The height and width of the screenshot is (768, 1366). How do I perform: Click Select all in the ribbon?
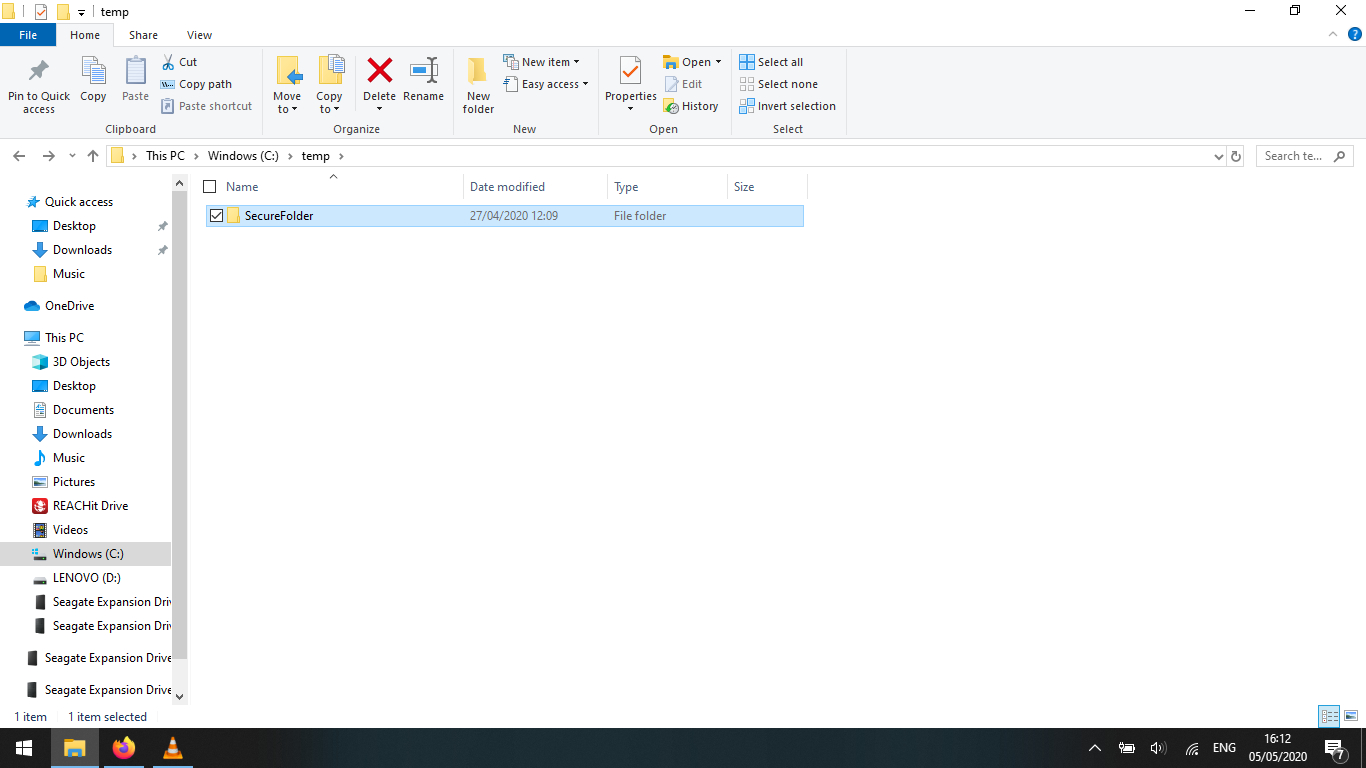tap(771, 62)
